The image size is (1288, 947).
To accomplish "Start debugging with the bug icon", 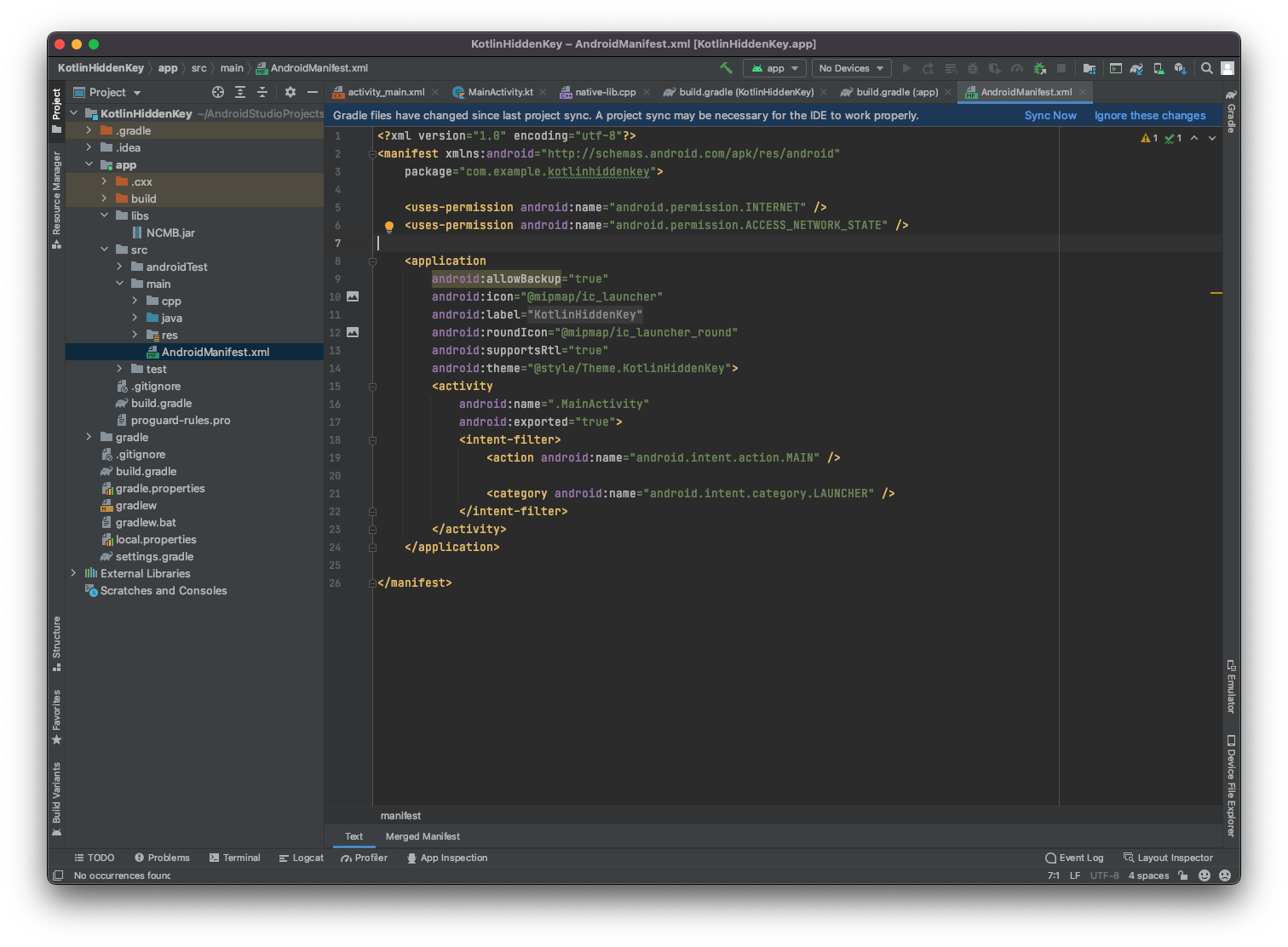I will tap(973, 68).
